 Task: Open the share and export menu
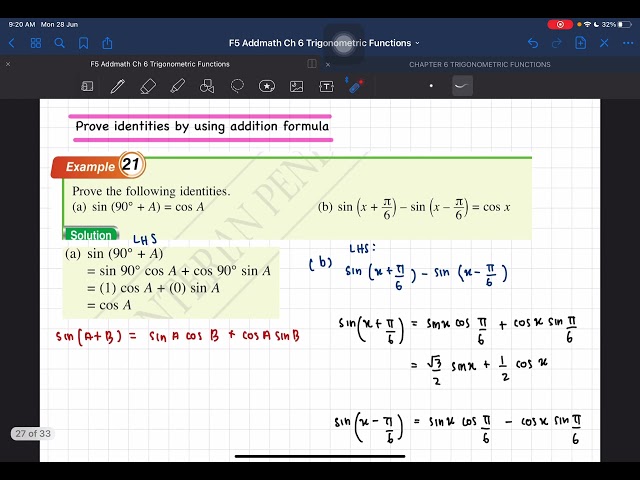pos(107,42)
